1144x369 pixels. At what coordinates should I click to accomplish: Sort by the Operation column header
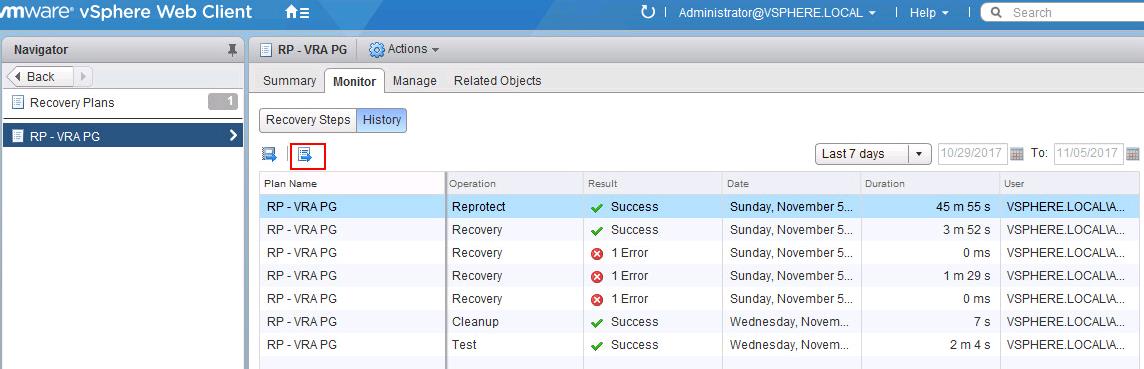click(x=514, y=184)
